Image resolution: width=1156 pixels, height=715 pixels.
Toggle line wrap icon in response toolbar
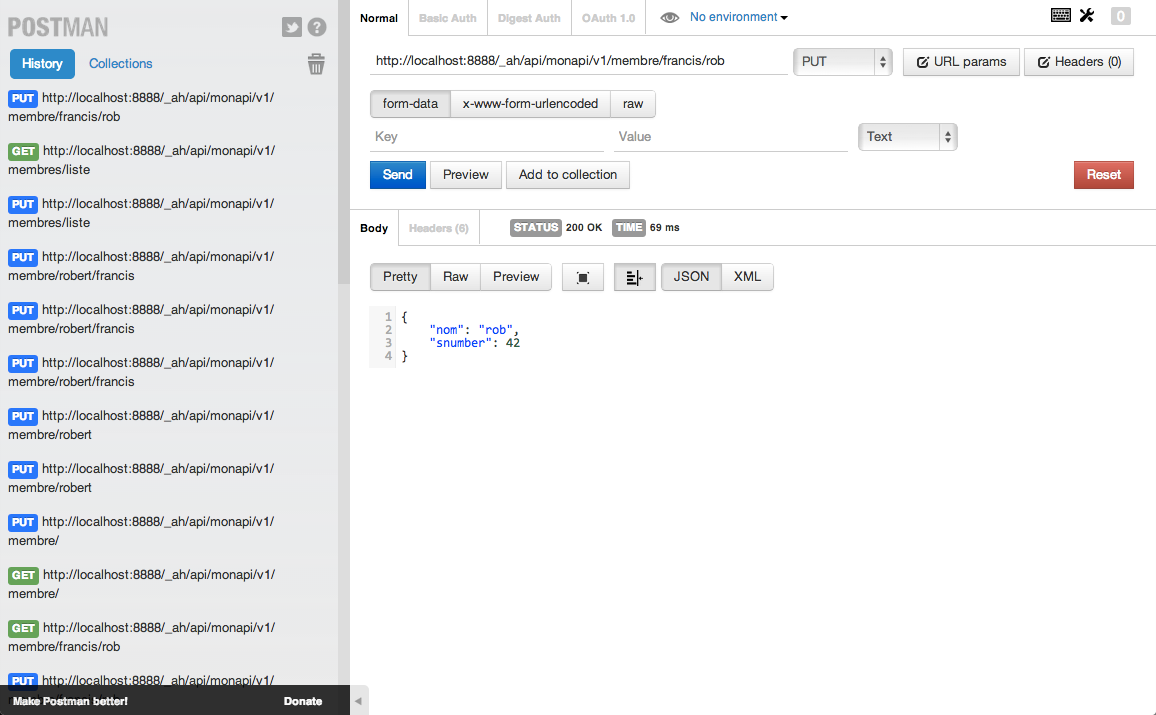[x=634, y=277]
